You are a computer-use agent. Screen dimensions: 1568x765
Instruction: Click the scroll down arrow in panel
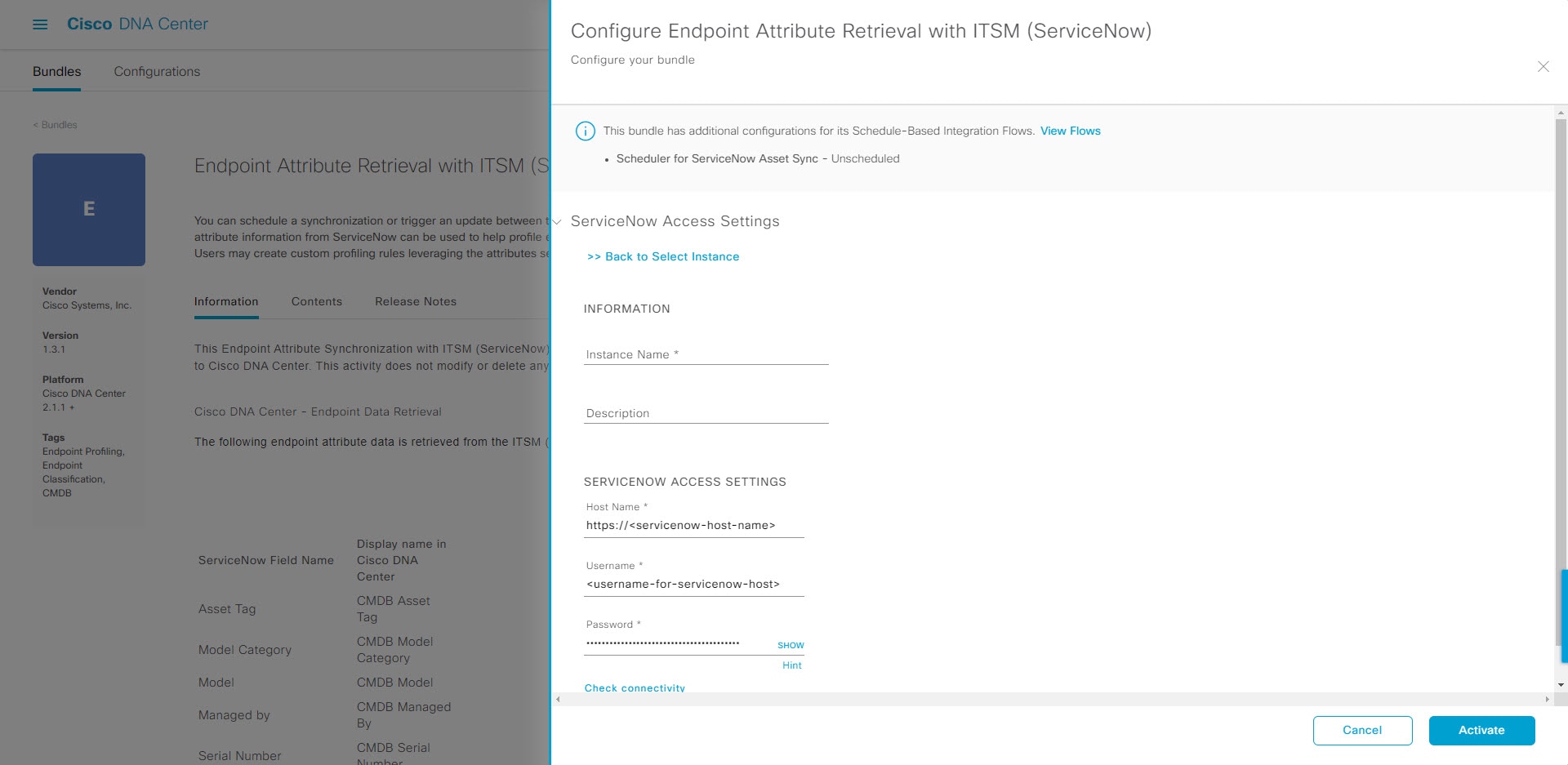click(x=1561, y=685)
